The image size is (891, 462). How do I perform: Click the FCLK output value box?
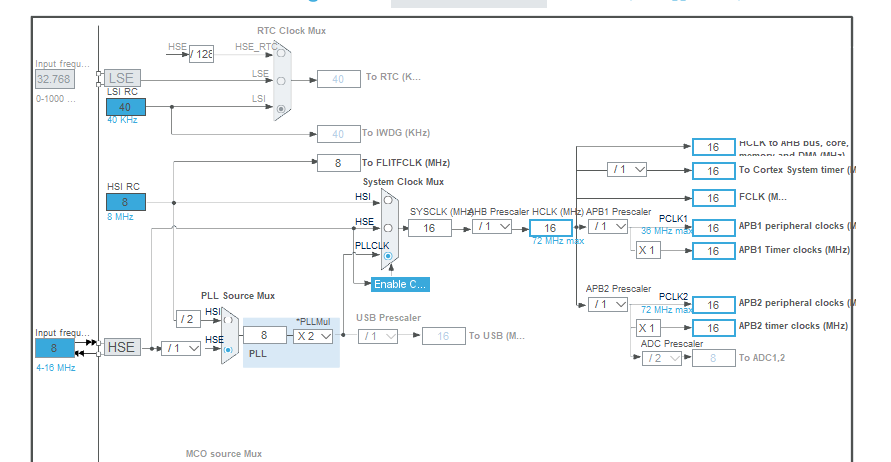(714, 198)
